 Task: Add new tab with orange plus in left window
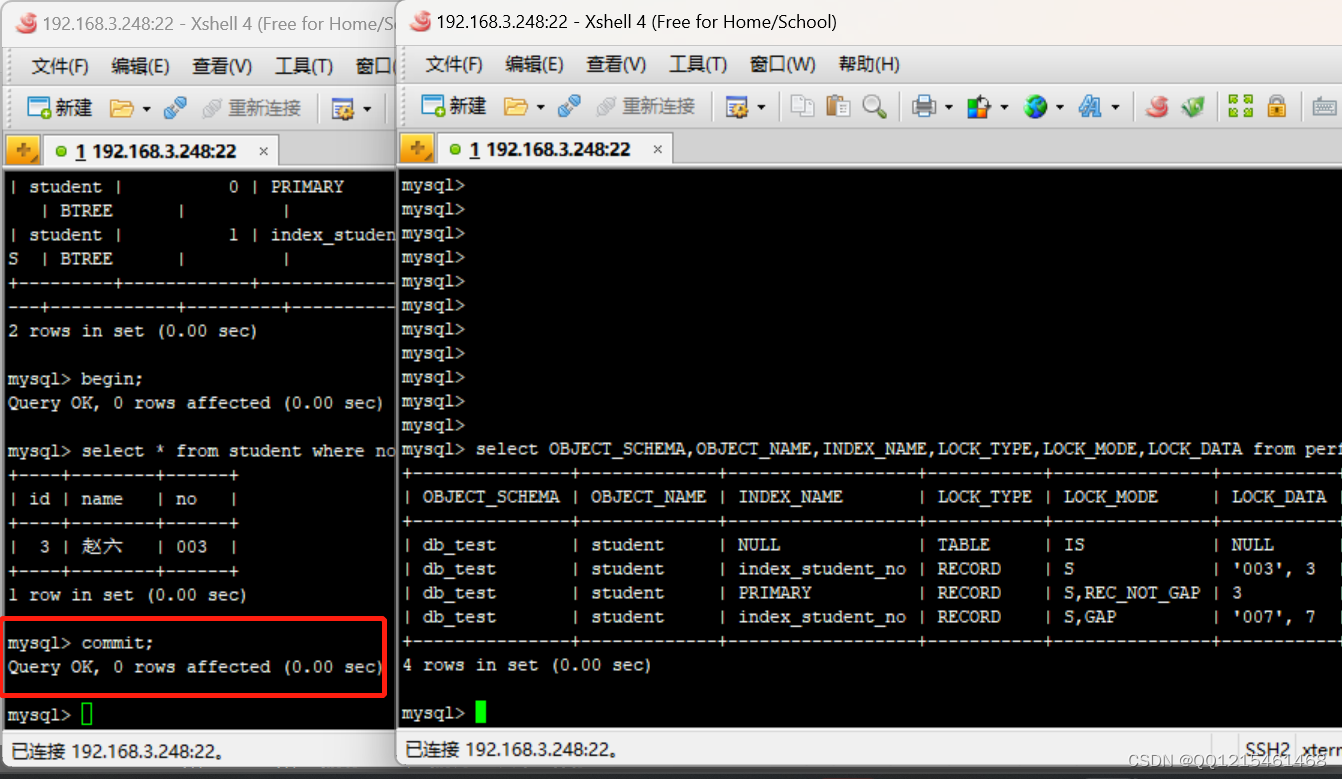(22, 152)
